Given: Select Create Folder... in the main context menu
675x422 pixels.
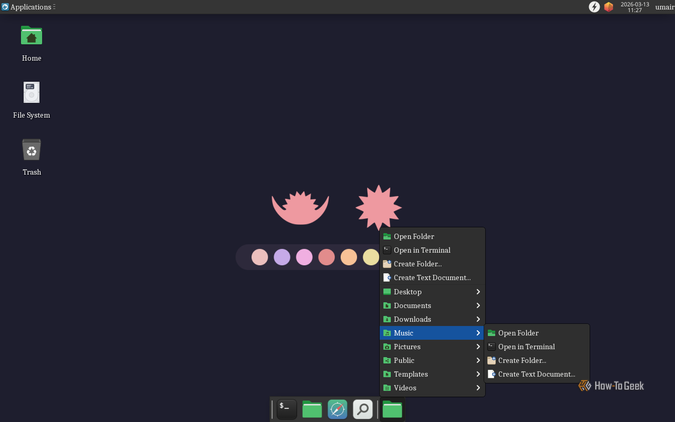Looking at the screenshot, I should (x=432, y=264).
